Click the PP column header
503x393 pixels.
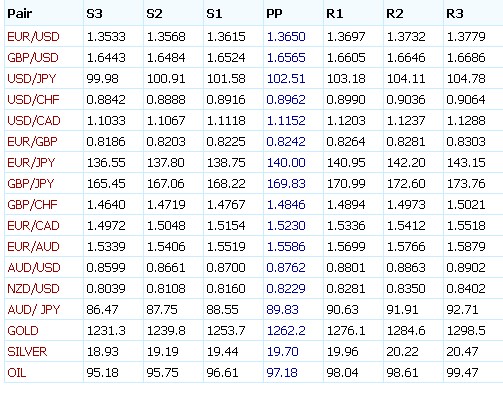274,14
